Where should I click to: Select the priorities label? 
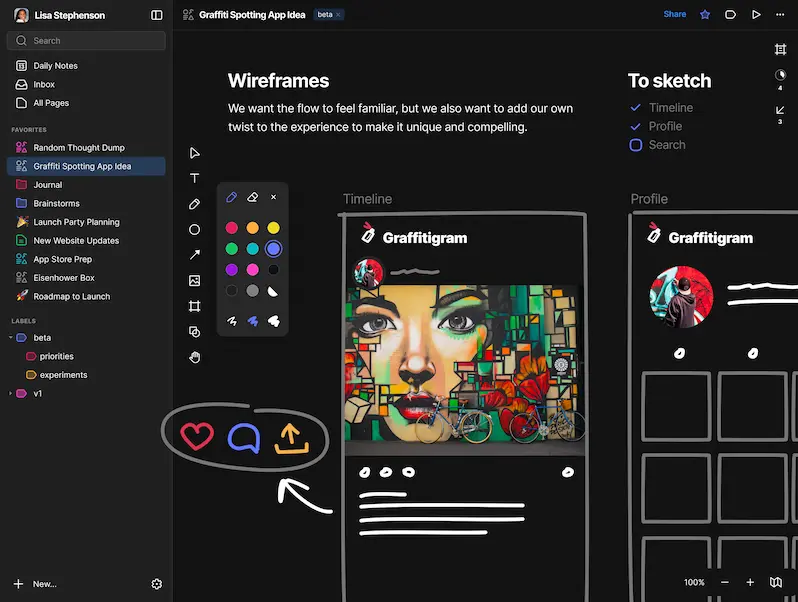pyautogui.click(x=56, y=356)
